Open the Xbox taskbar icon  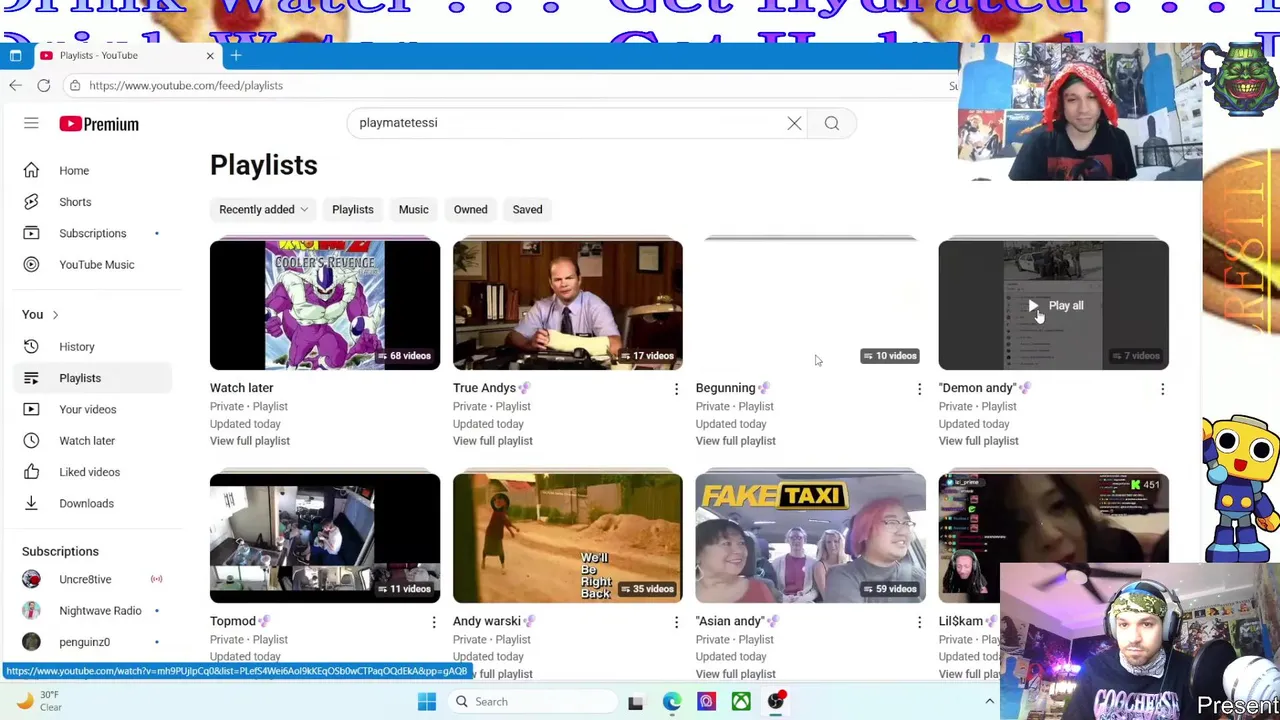(741, 702)
